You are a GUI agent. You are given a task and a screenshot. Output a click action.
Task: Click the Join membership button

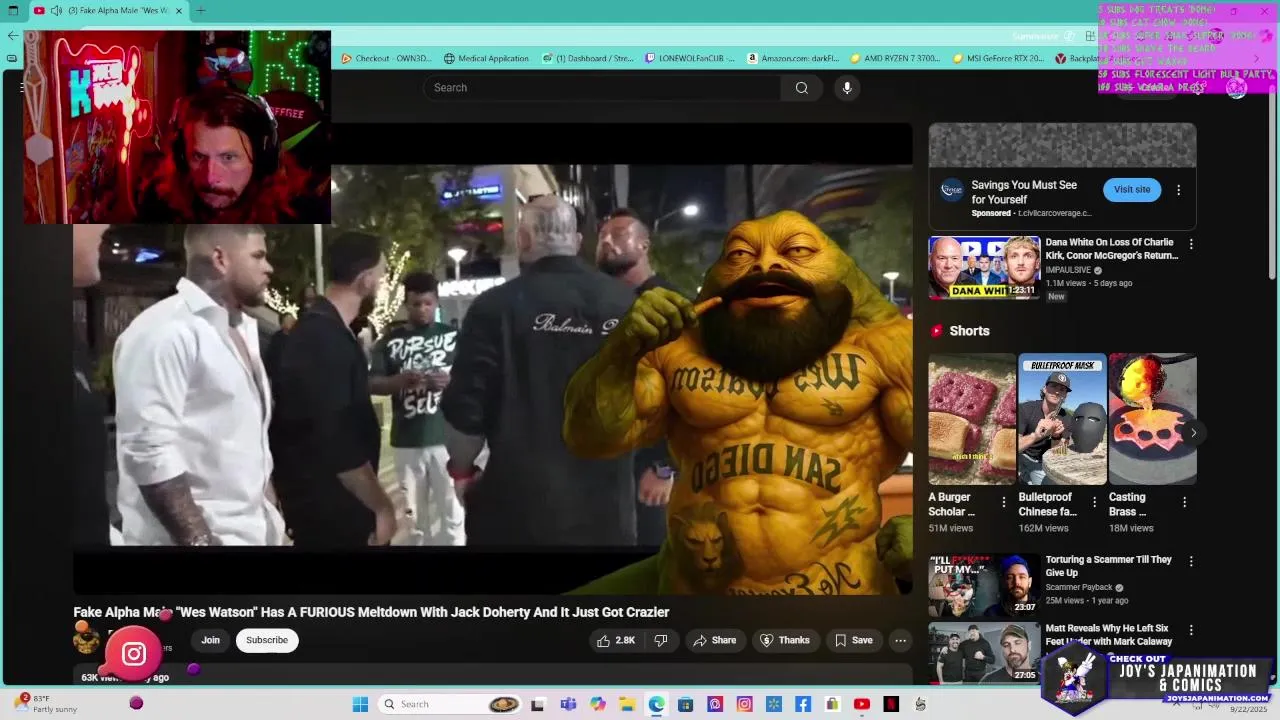(210, 640)
